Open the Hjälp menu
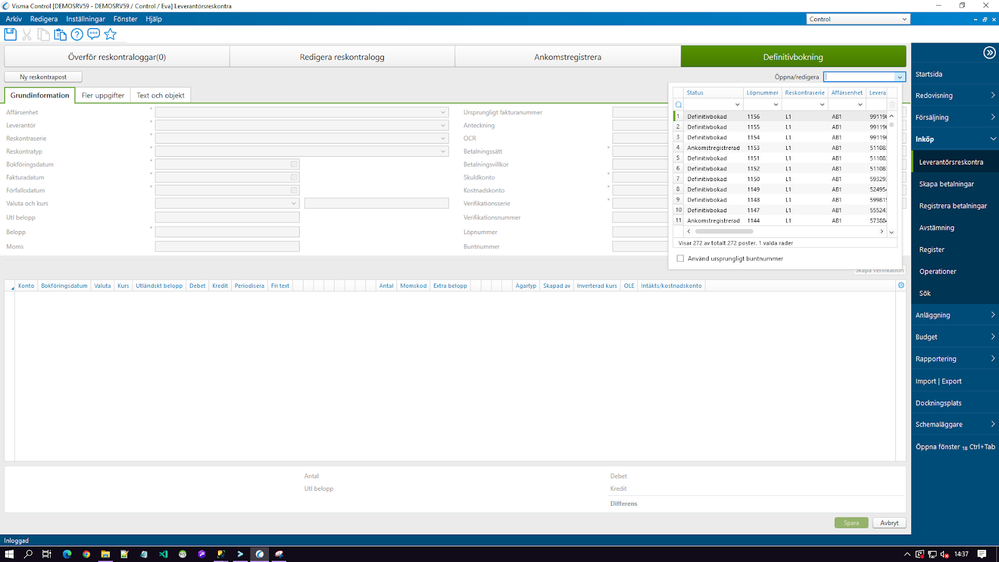The height and width of the screenshot is (562, 999). pyautogui.click(x=154, y=19)
